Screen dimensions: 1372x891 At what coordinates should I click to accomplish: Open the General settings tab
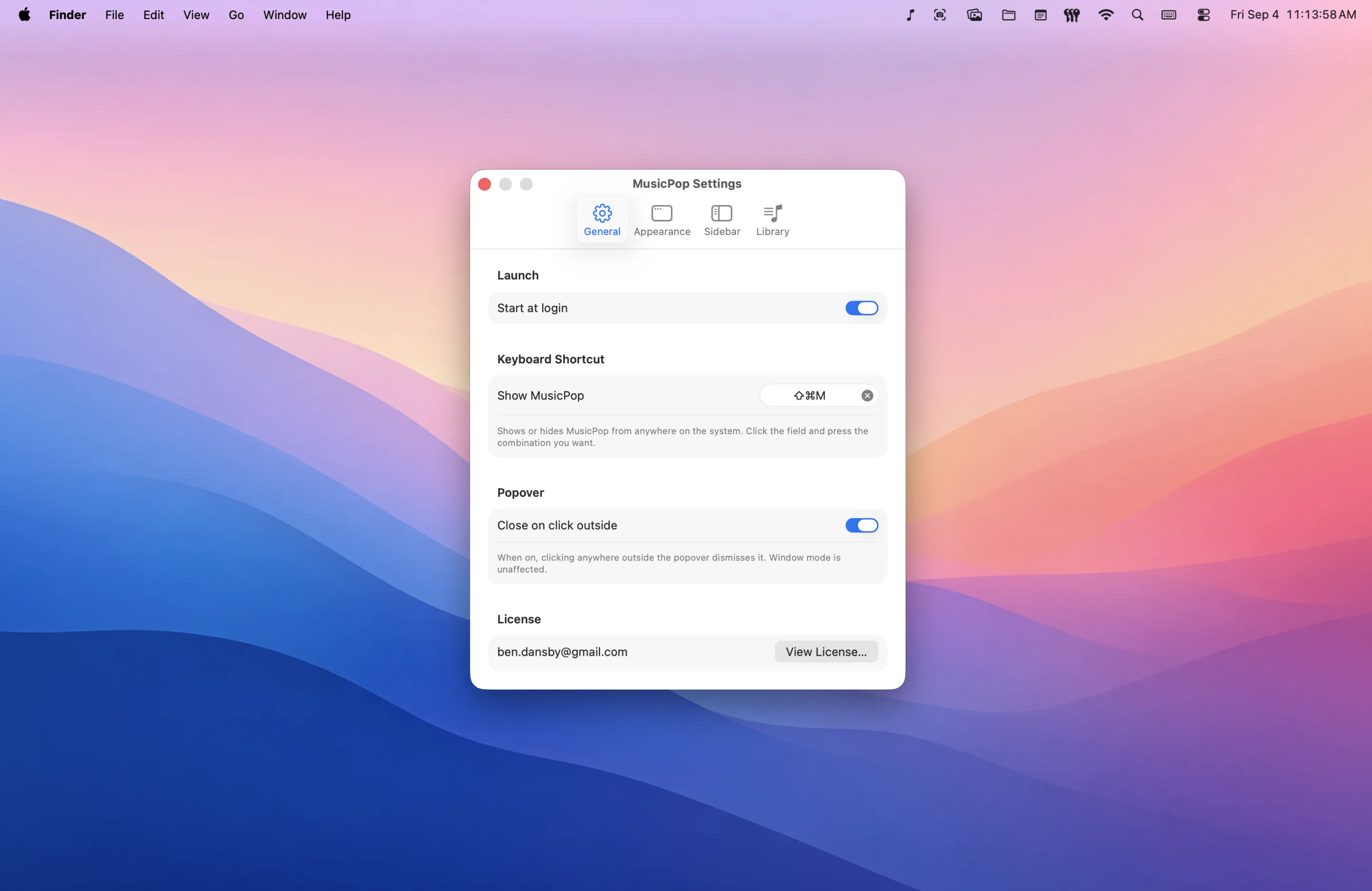[602, 220]
